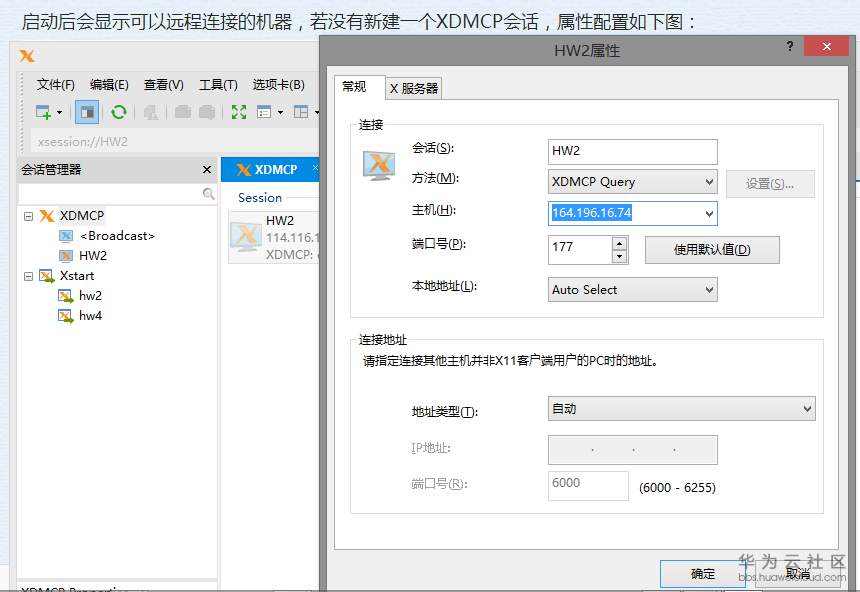Click the search magnifier icon
Image resolution: width=860 pixels, height=592 pixels.
click(208, 194)
